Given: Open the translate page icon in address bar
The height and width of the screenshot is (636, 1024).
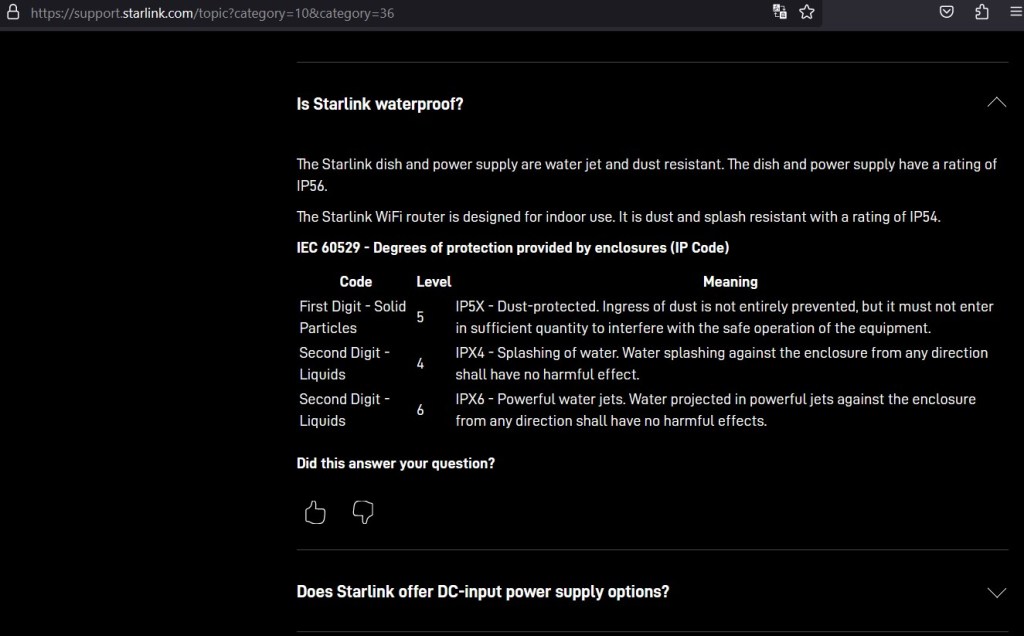Looking at the screenshot, I should (780, 12).
